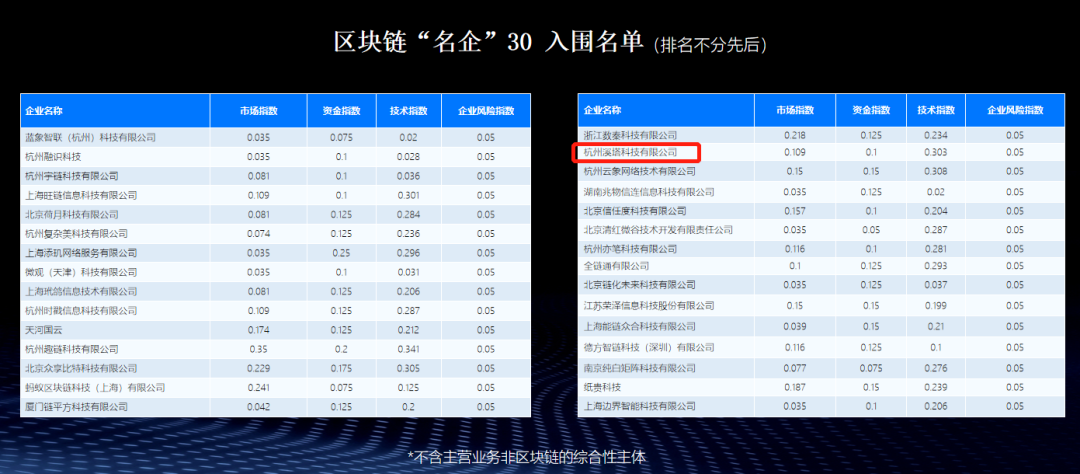Select company name 北京信任度科技有限公司
The image size is (1080, 474).
[x=635, y=210]
